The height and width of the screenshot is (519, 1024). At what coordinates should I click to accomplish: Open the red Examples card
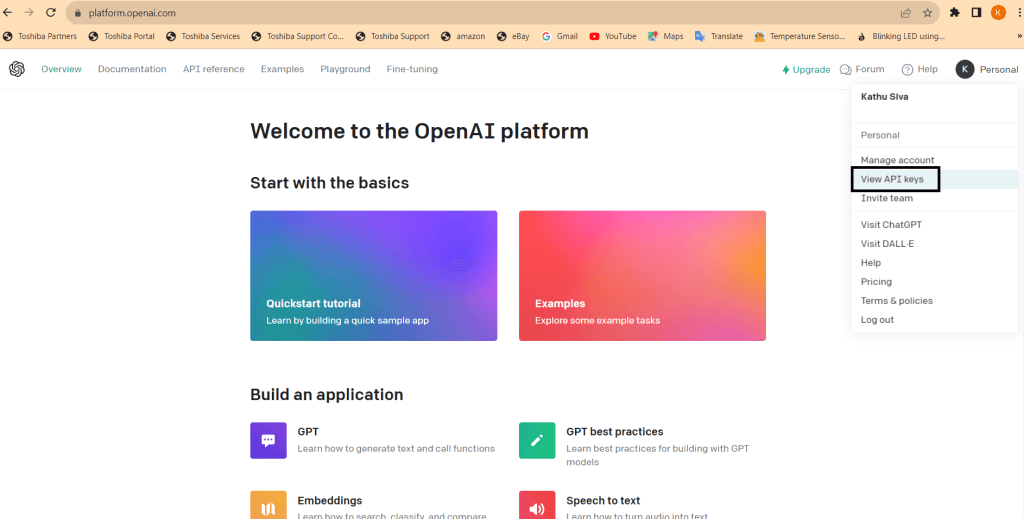pyautogui.click(x=642, y=275)
